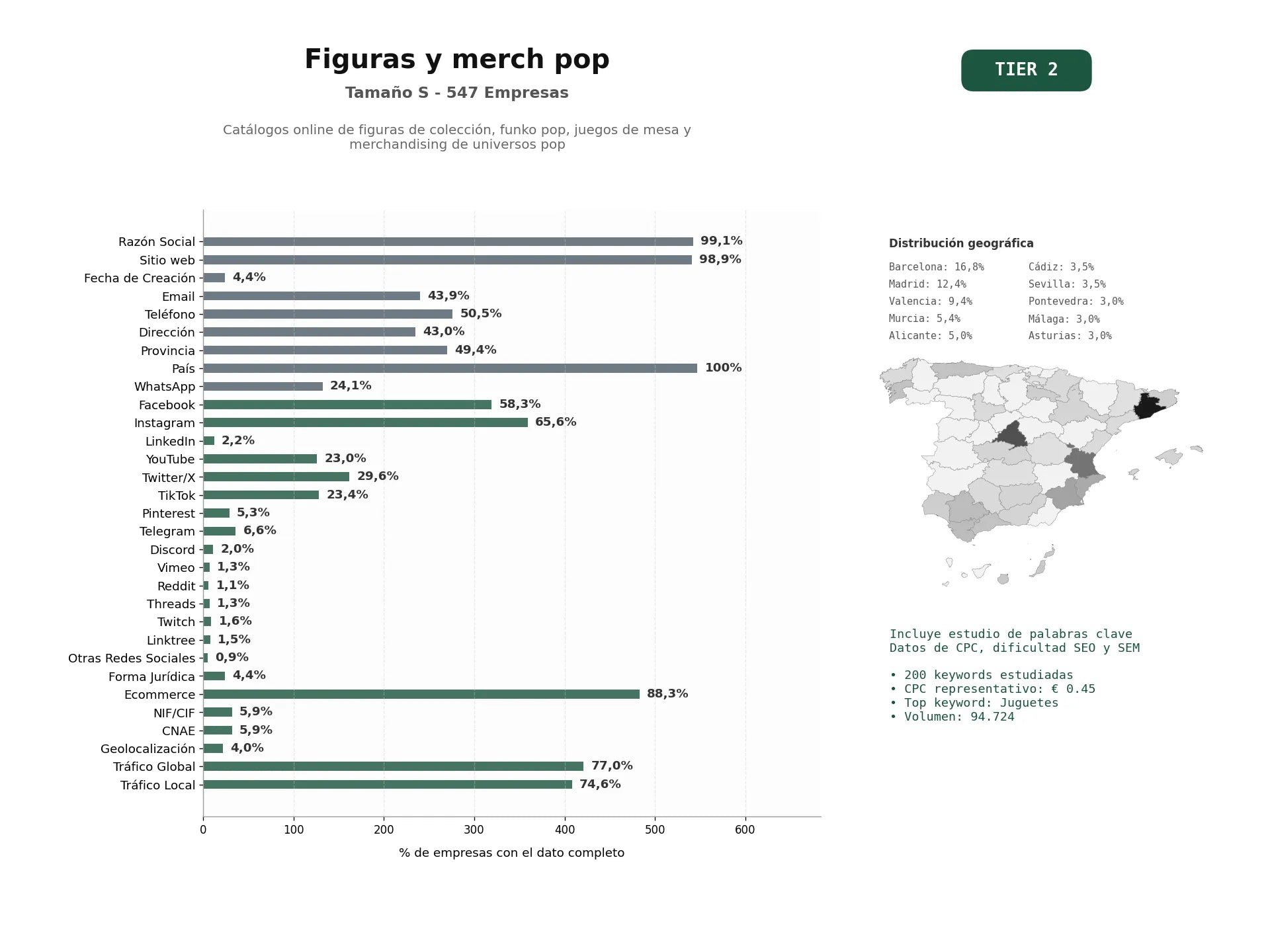Click the Ecommerce bar in chart
The height and width of the screenshot is (952, 1270).
[421, 694]
